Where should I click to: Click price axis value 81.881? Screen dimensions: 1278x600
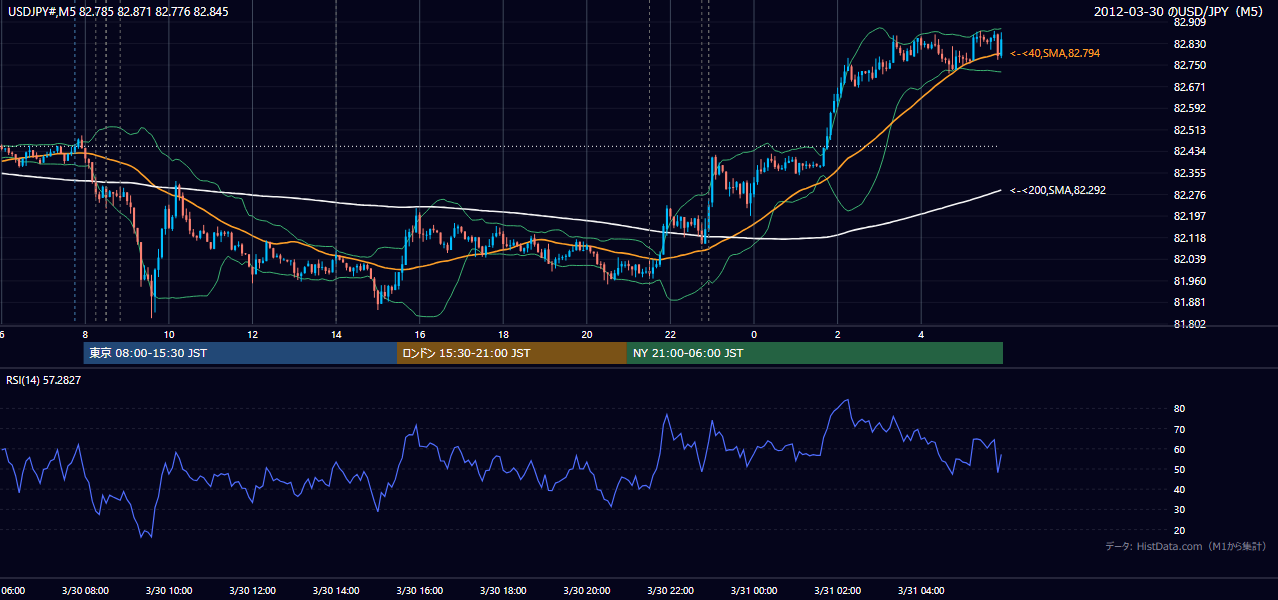(x=1189, y=302)
